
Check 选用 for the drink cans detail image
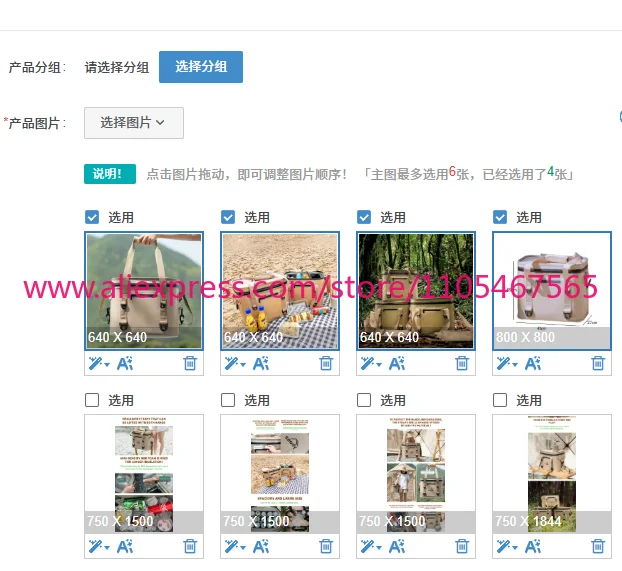coord(92,400)
